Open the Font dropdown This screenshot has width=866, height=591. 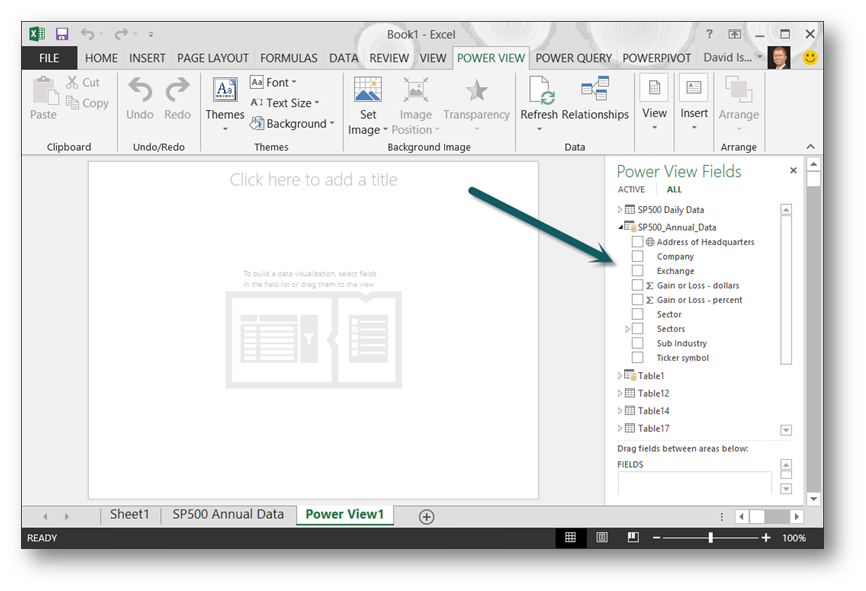click(273, 82)
